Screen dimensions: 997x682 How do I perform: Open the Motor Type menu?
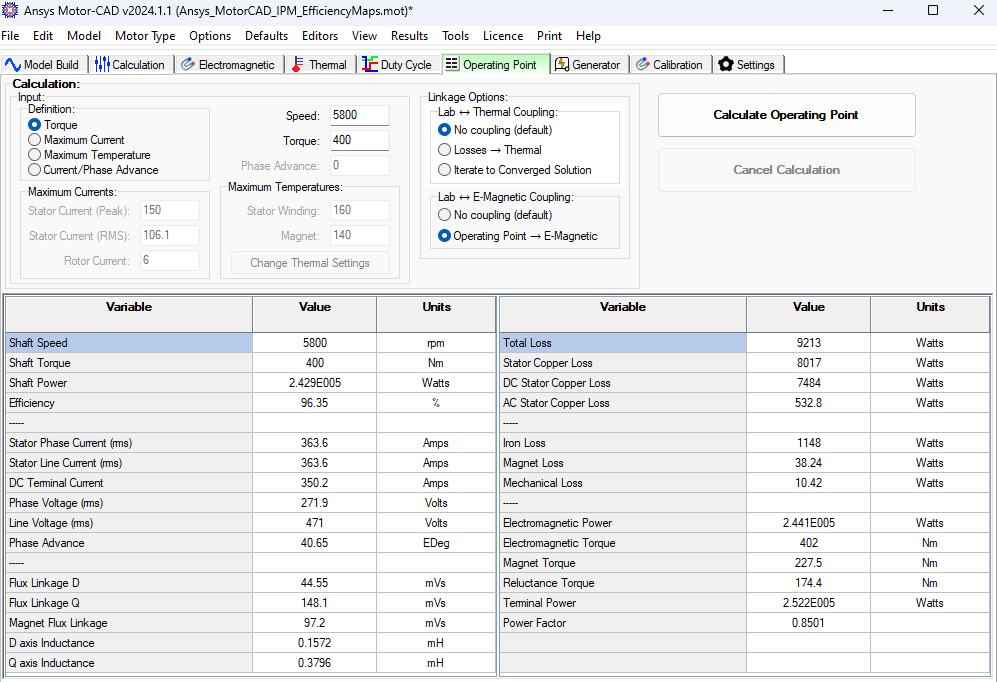click(144, 36)
